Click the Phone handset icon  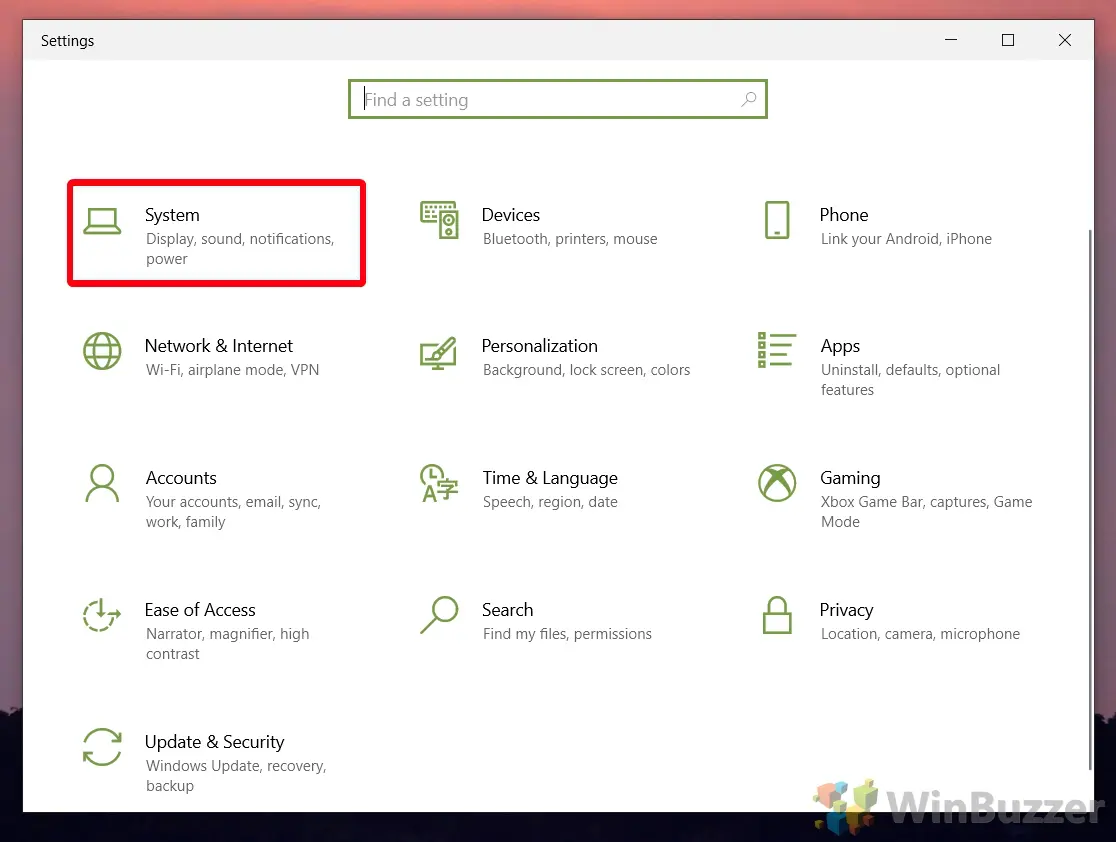click(x=777, y=220)
